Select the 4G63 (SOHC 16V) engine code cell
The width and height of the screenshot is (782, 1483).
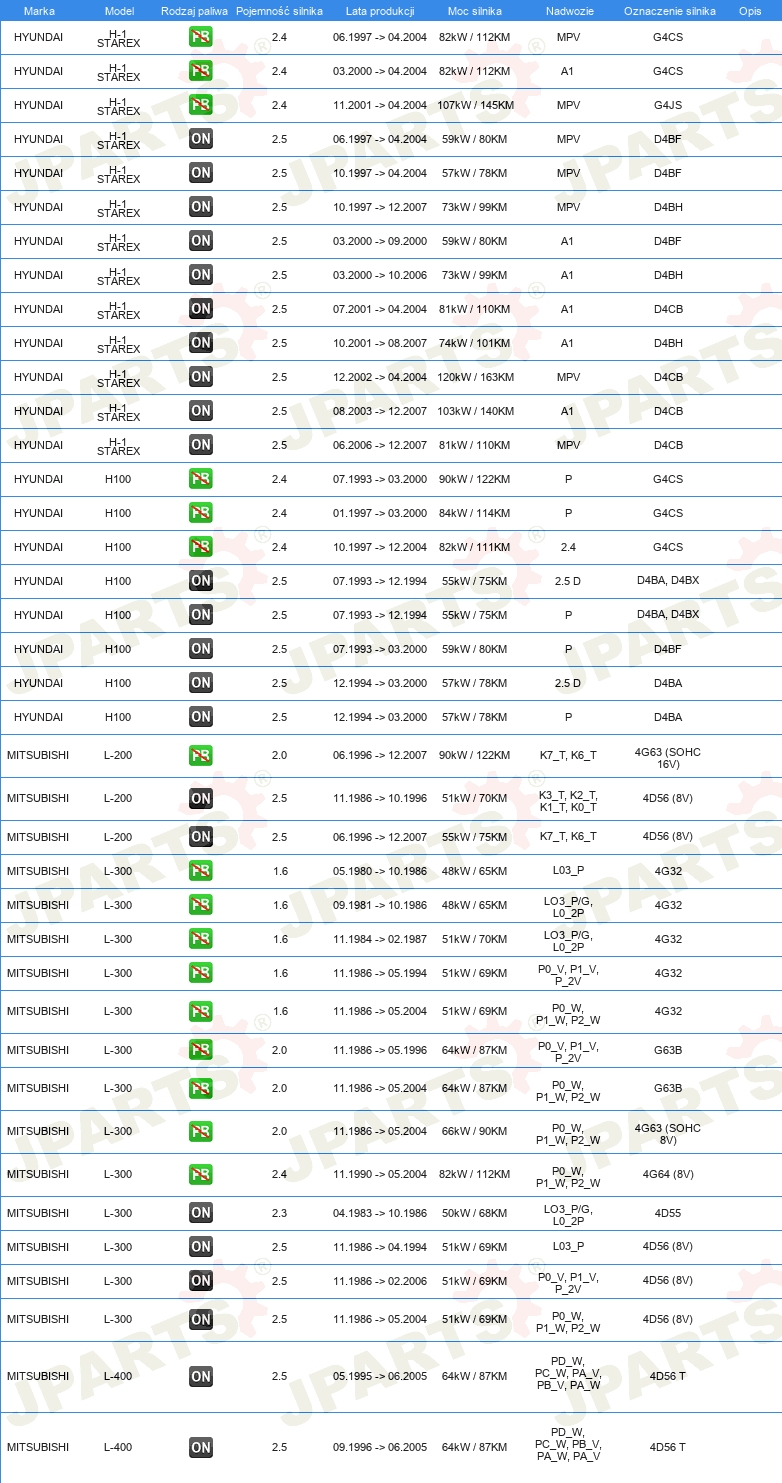(668, 756)
